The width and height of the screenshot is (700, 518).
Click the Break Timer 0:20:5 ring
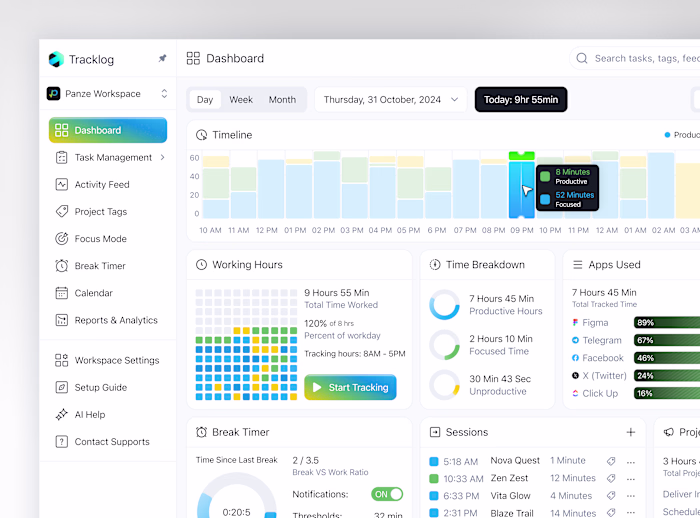[237, 496]
